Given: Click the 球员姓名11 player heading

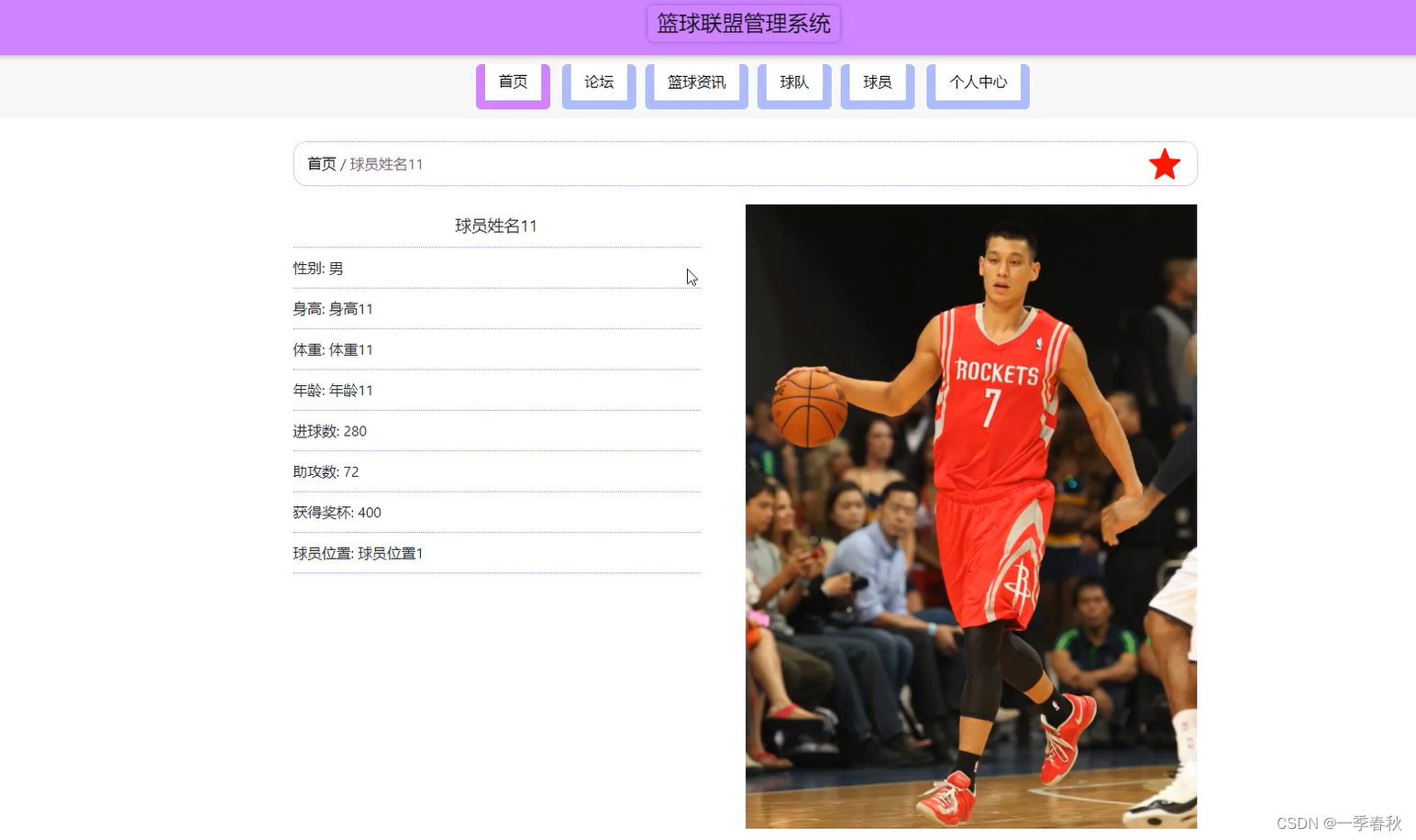Looking at the screenshot, I should click(496, 226).
